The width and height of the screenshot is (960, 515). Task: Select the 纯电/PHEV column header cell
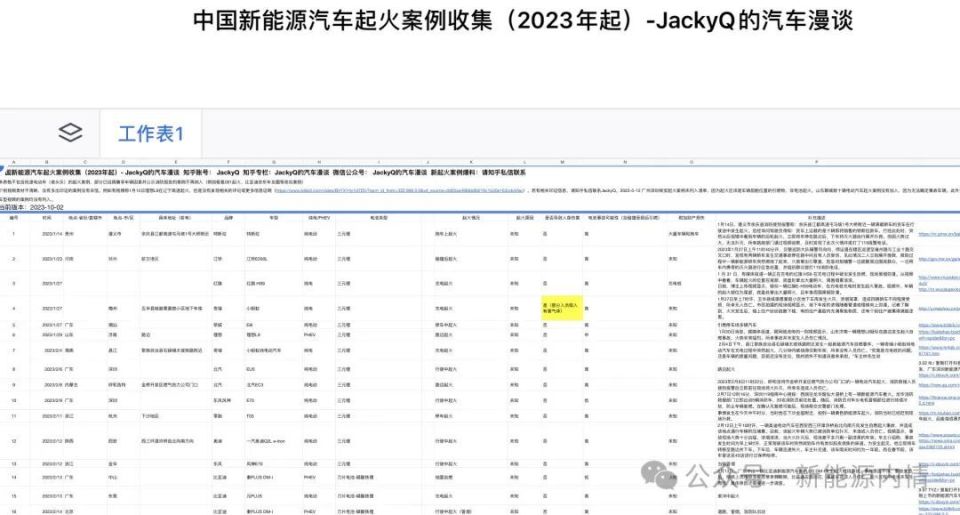point(319,217)
